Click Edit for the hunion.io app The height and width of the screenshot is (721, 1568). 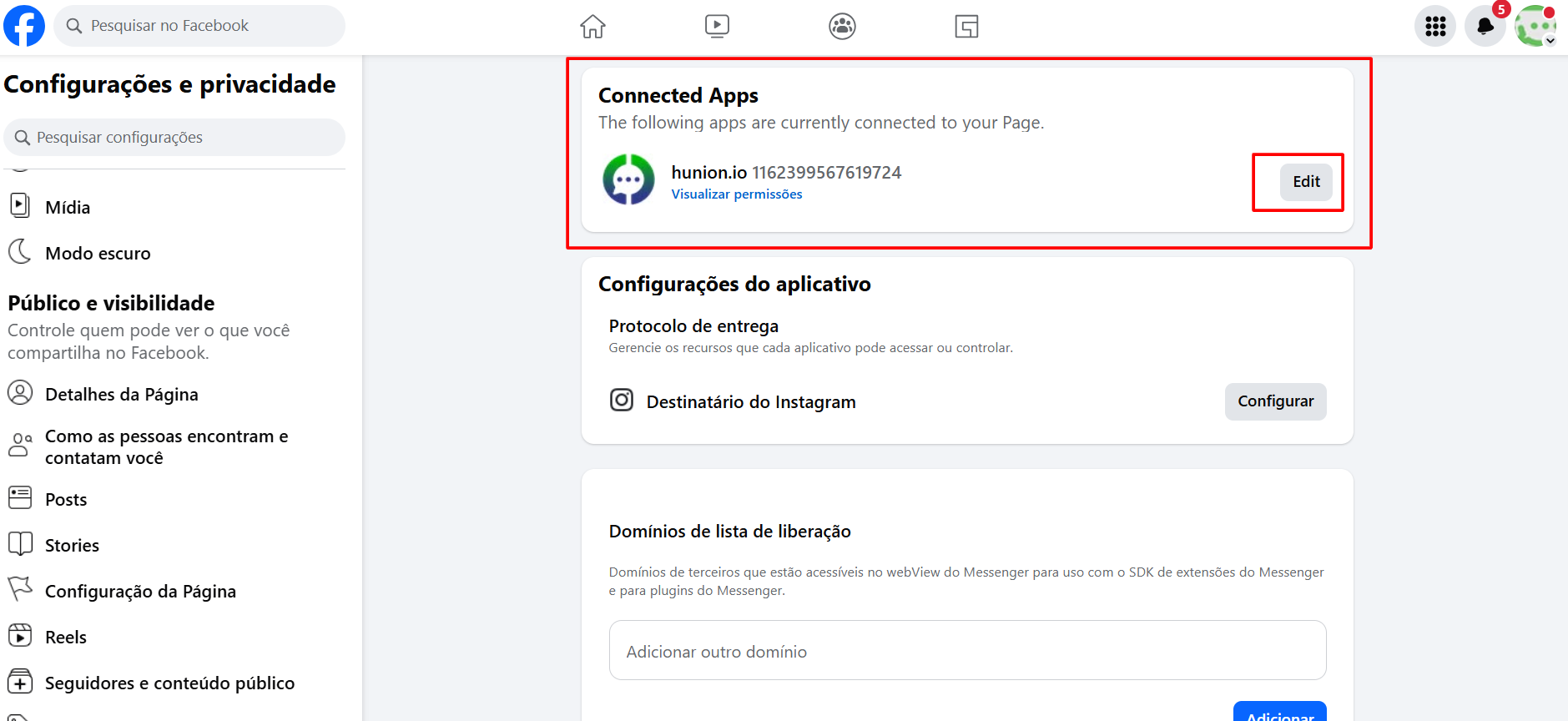click(1306, 182)
